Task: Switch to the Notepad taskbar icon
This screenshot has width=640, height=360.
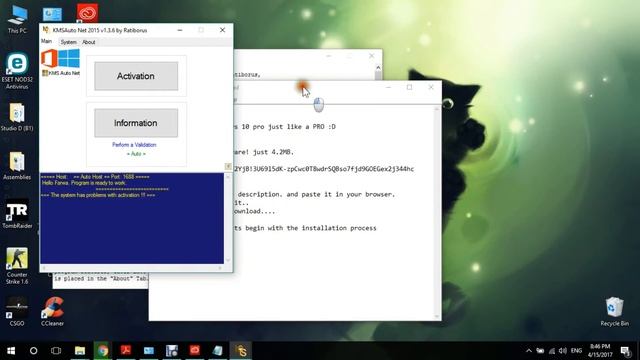Action: point(218,351)
